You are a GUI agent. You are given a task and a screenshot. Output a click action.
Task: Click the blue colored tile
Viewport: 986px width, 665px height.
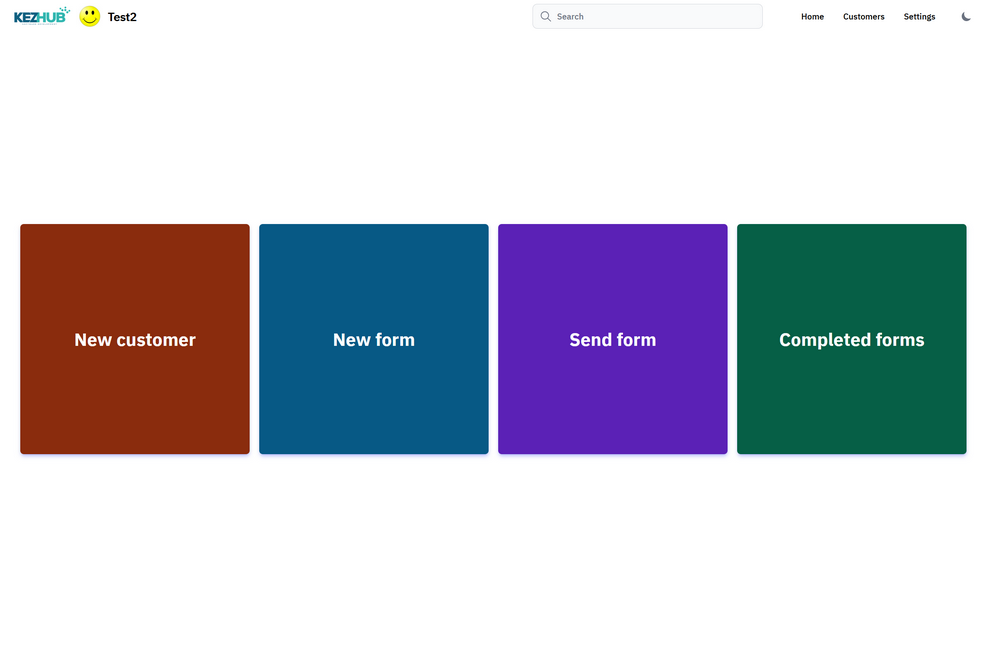373,400
